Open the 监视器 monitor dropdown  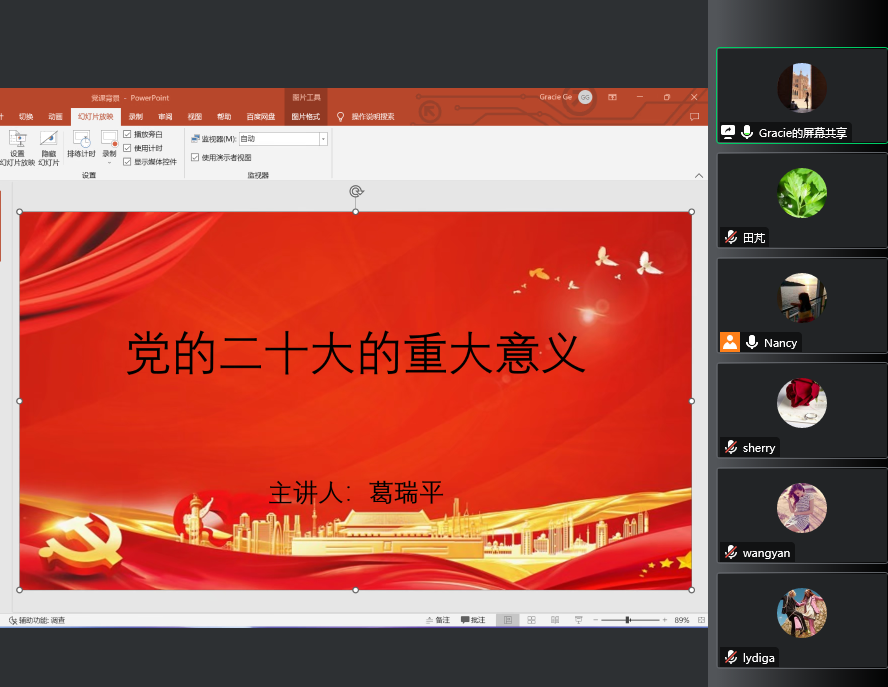click(323, 139)
